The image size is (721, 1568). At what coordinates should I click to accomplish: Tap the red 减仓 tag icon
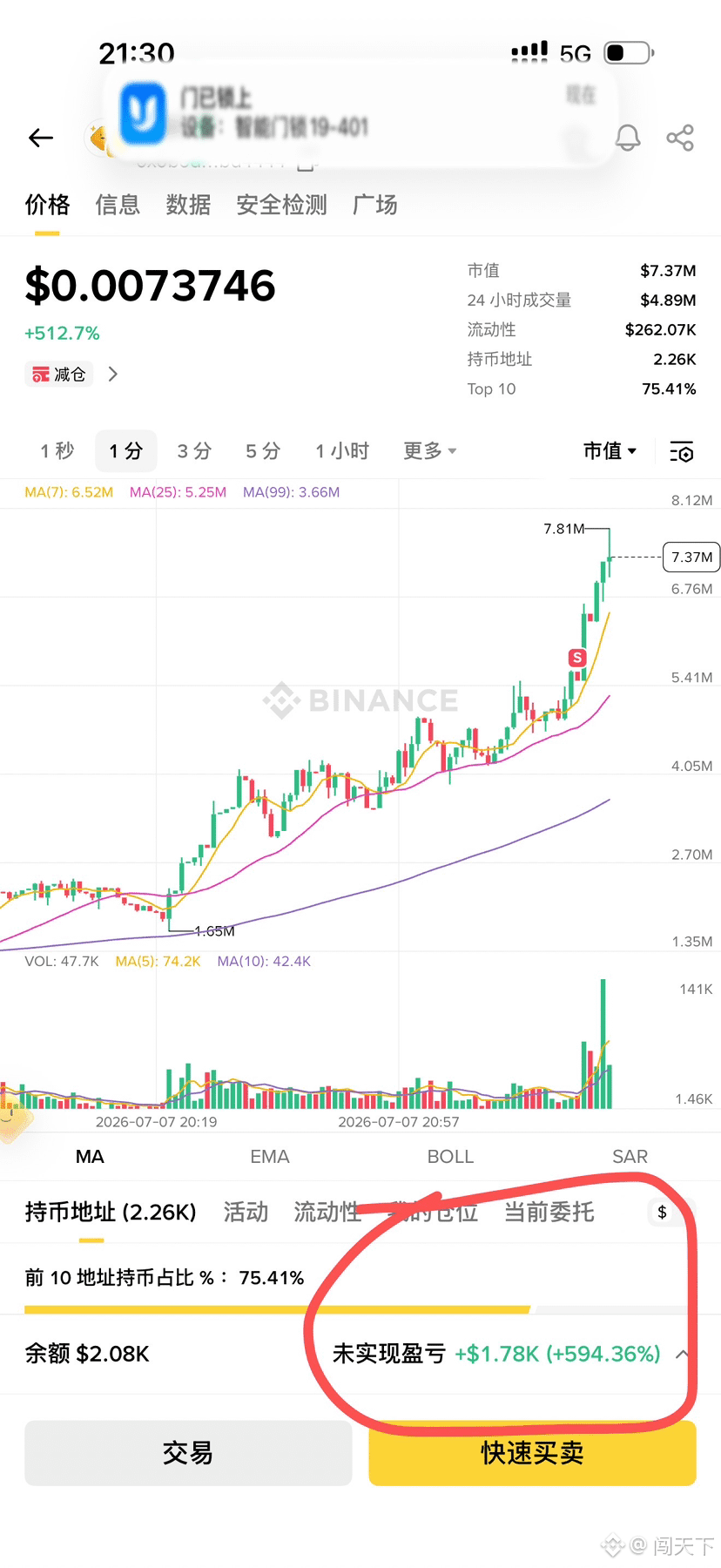click(x=41, y=375)
